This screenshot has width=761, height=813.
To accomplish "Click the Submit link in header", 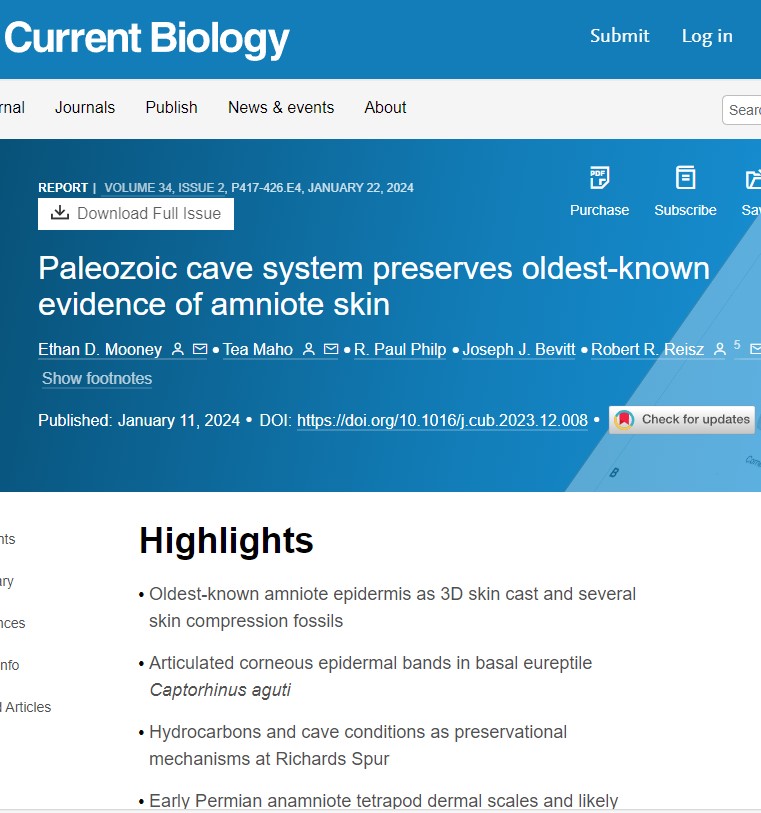I will click(x=620, y=36).
